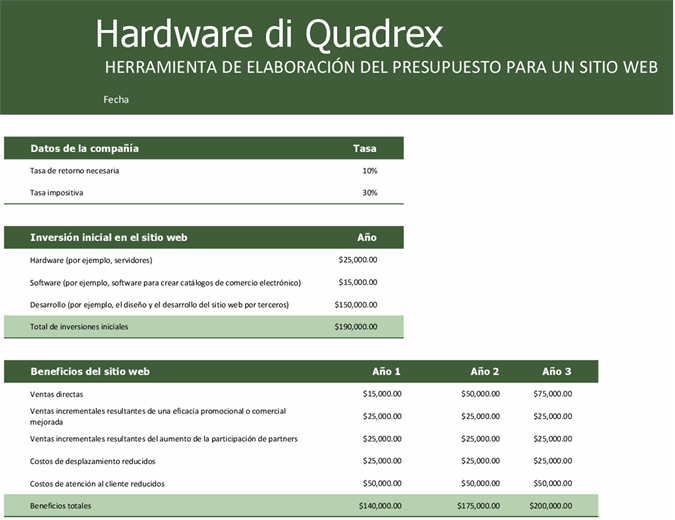This screenshot has width=675, height=520.
Task: Click the "Tasa impositiva" label
Action: 57,193
